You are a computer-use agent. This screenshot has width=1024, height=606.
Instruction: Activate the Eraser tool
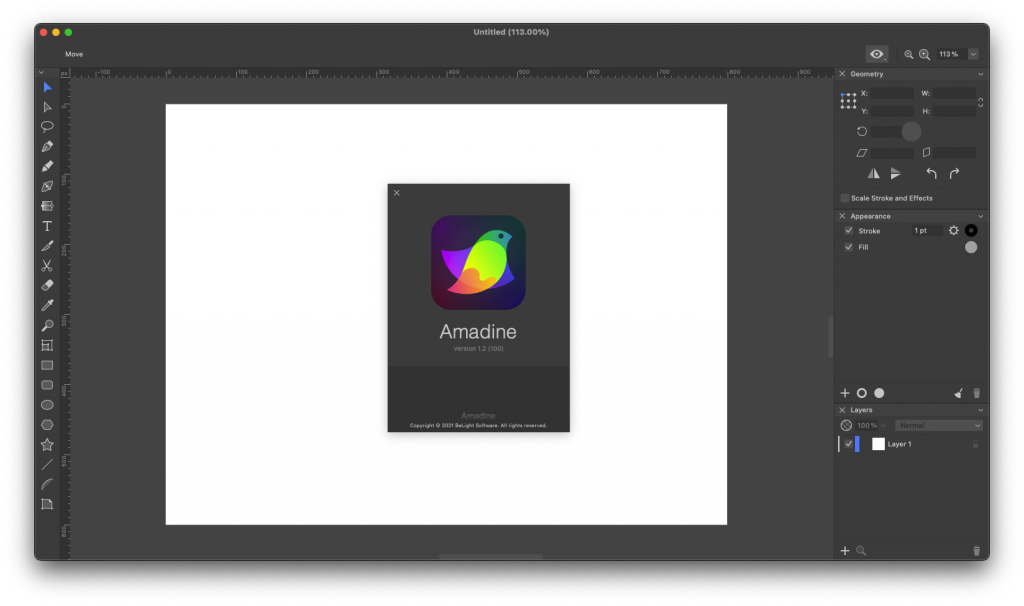(x=47, y=285)
